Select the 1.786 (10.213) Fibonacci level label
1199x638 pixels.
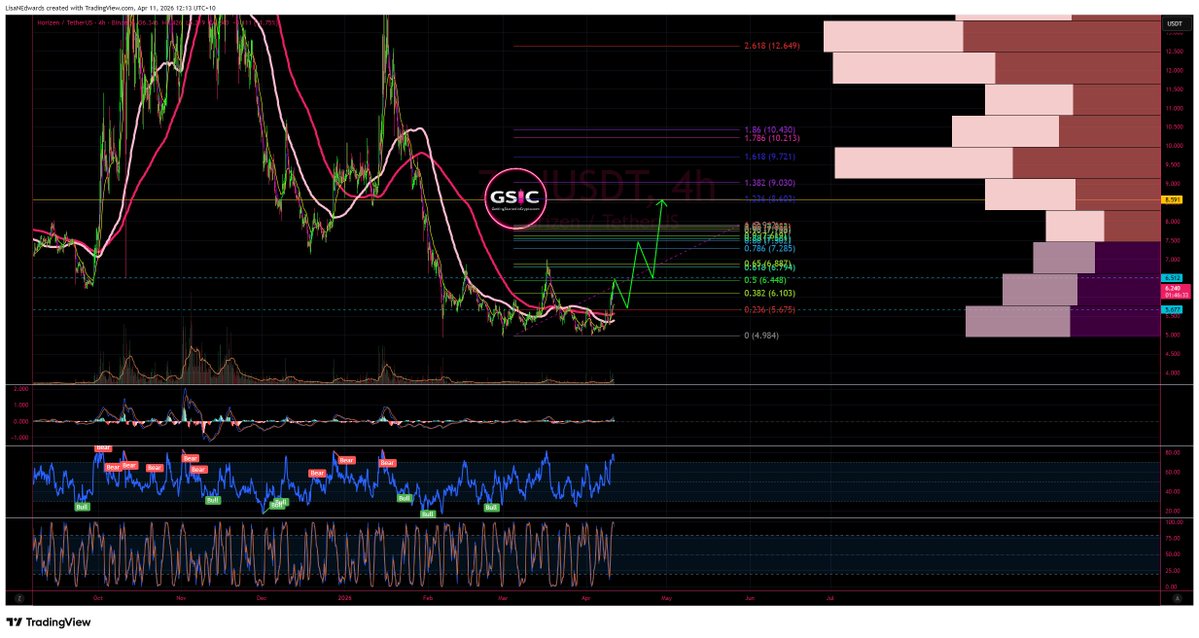point(772,138)
